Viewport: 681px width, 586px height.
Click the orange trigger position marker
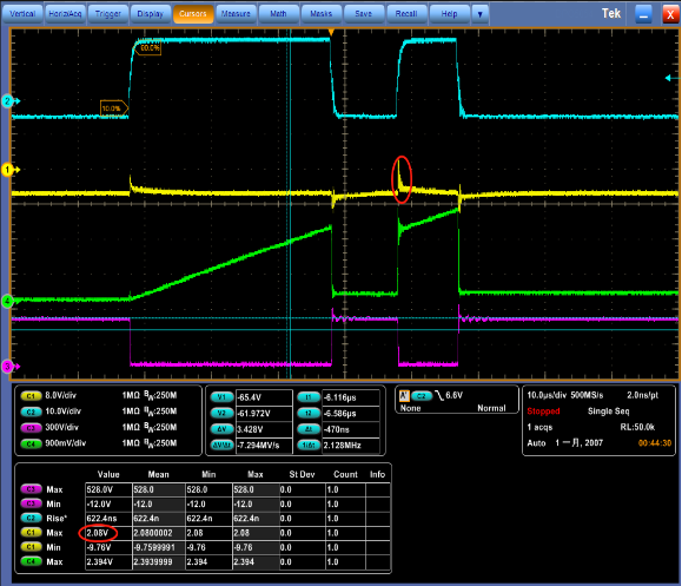click(x=331, y=33)
